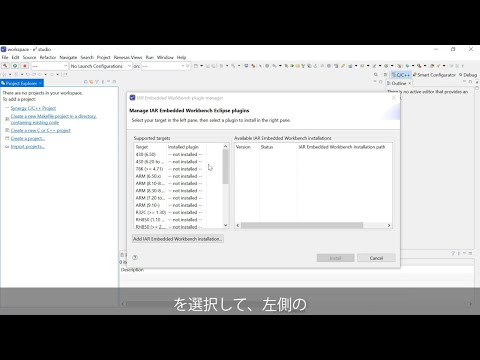Open the Run menu

[150, 57]
